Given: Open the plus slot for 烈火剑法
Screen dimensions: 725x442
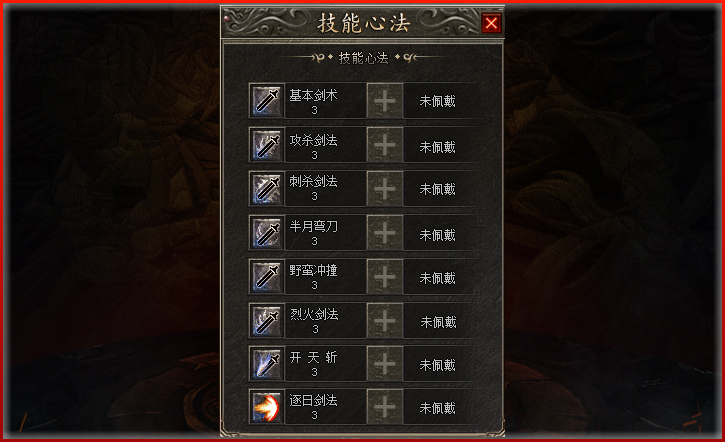Looking at the screenshot, I should click(385, 320).
